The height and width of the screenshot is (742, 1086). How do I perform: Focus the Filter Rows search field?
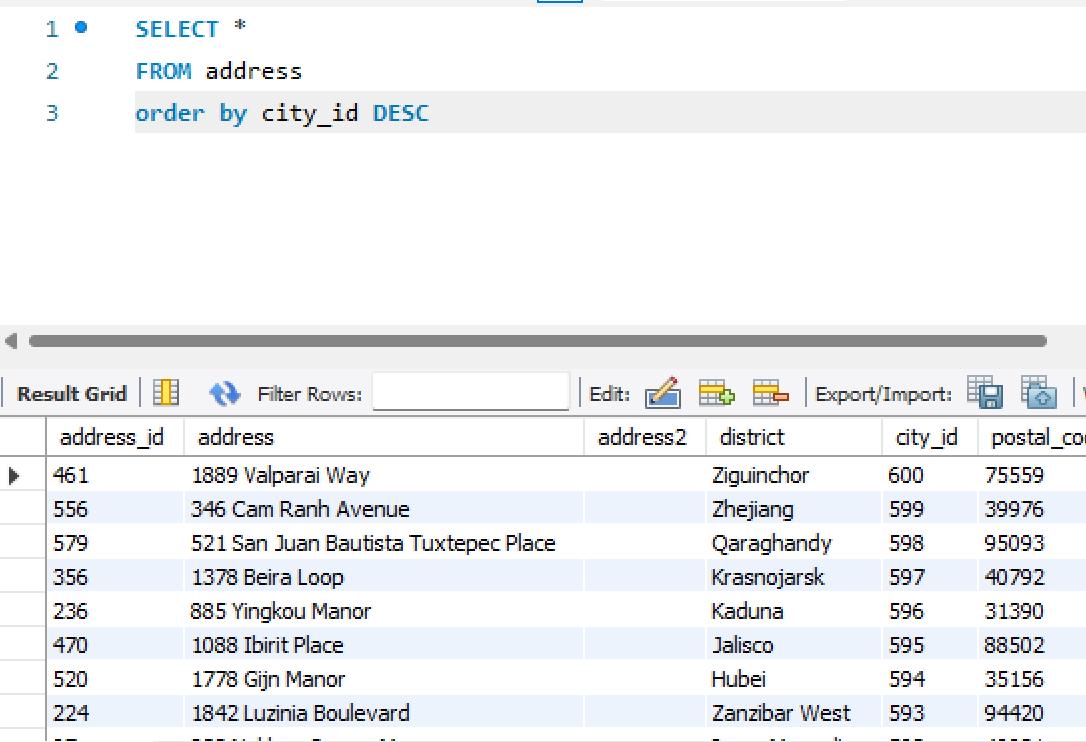470,394
